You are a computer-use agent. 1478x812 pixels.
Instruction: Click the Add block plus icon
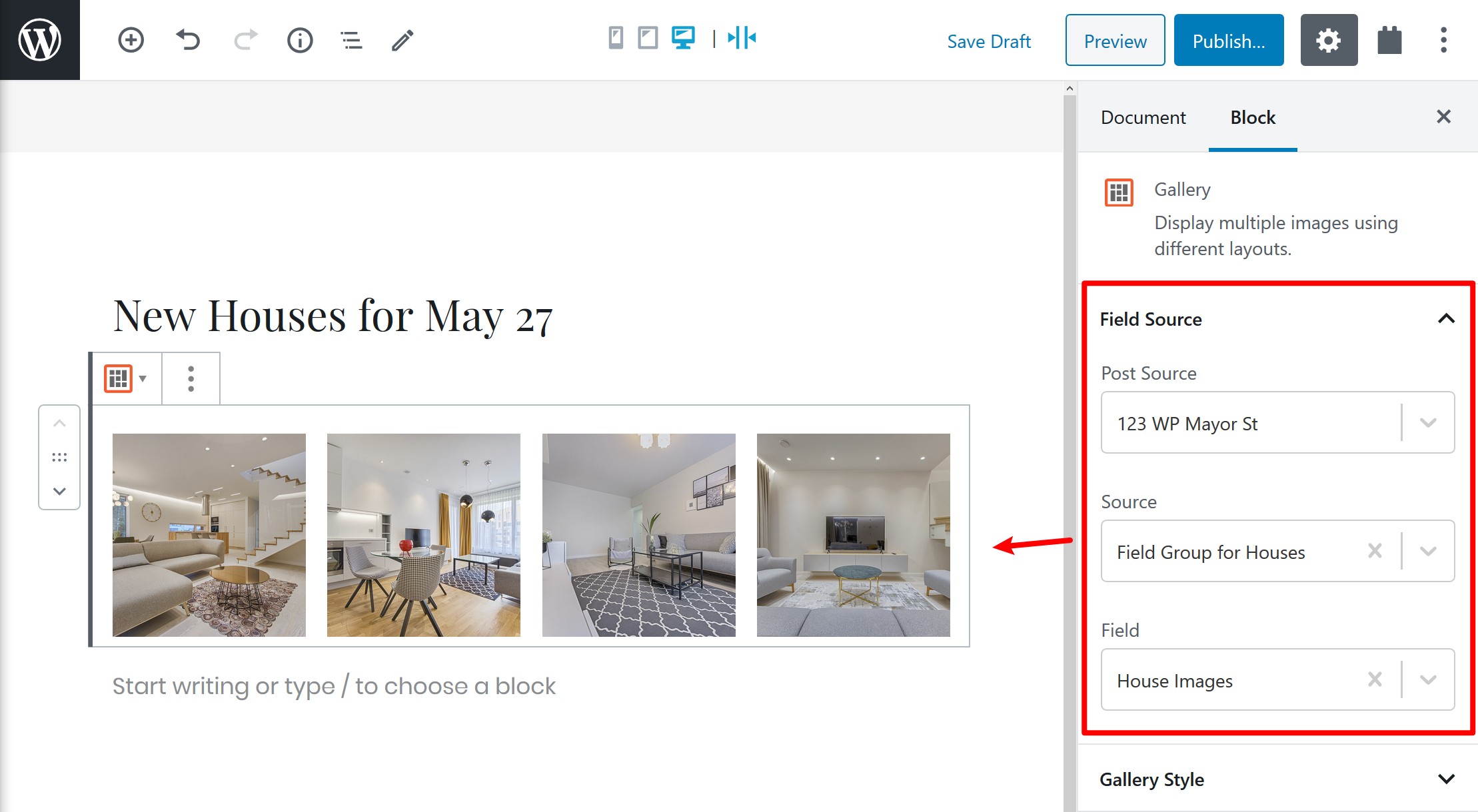(x=131, y=40)
